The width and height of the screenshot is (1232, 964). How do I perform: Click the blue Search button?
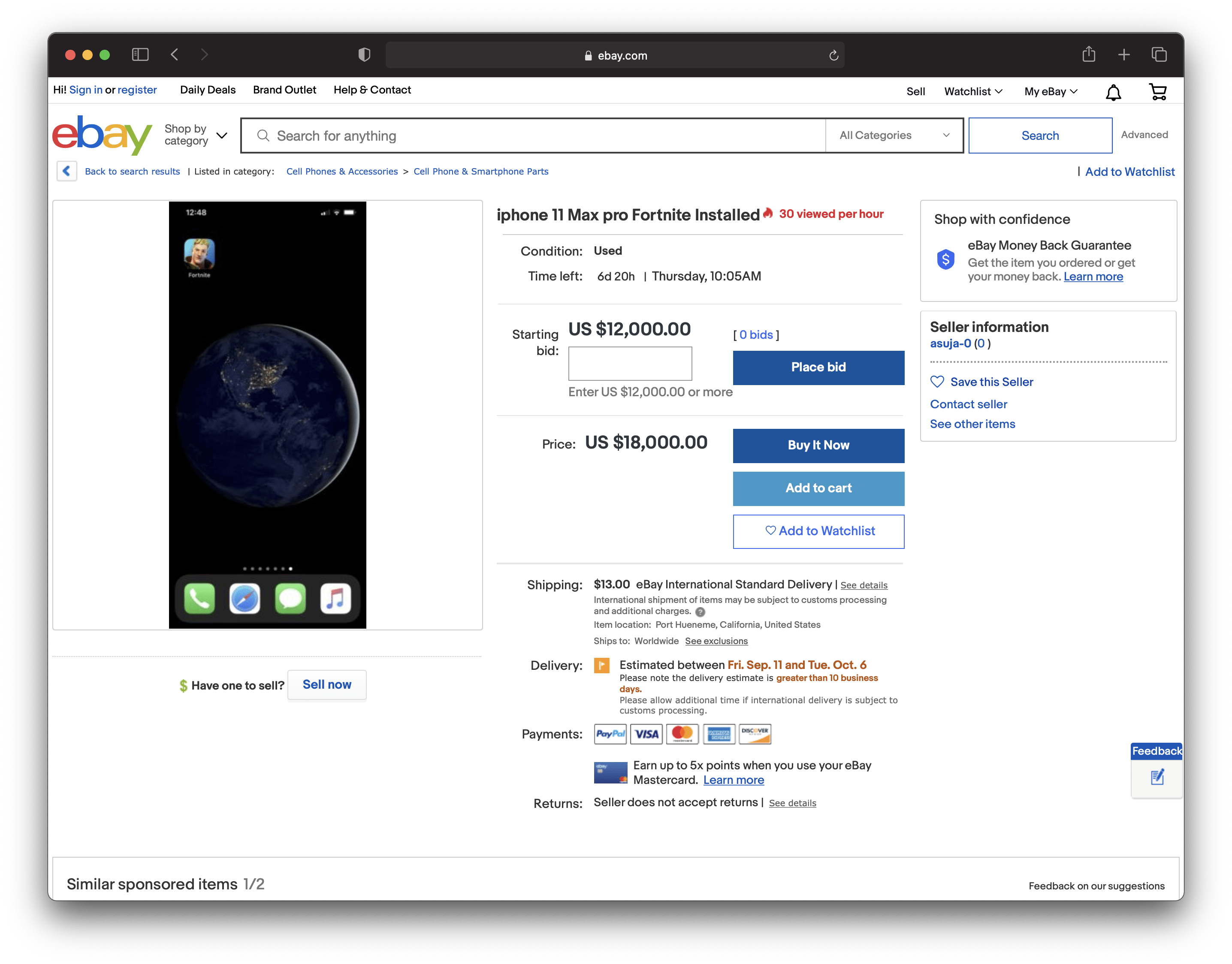pyautogui.click(x=1040, y=136)
